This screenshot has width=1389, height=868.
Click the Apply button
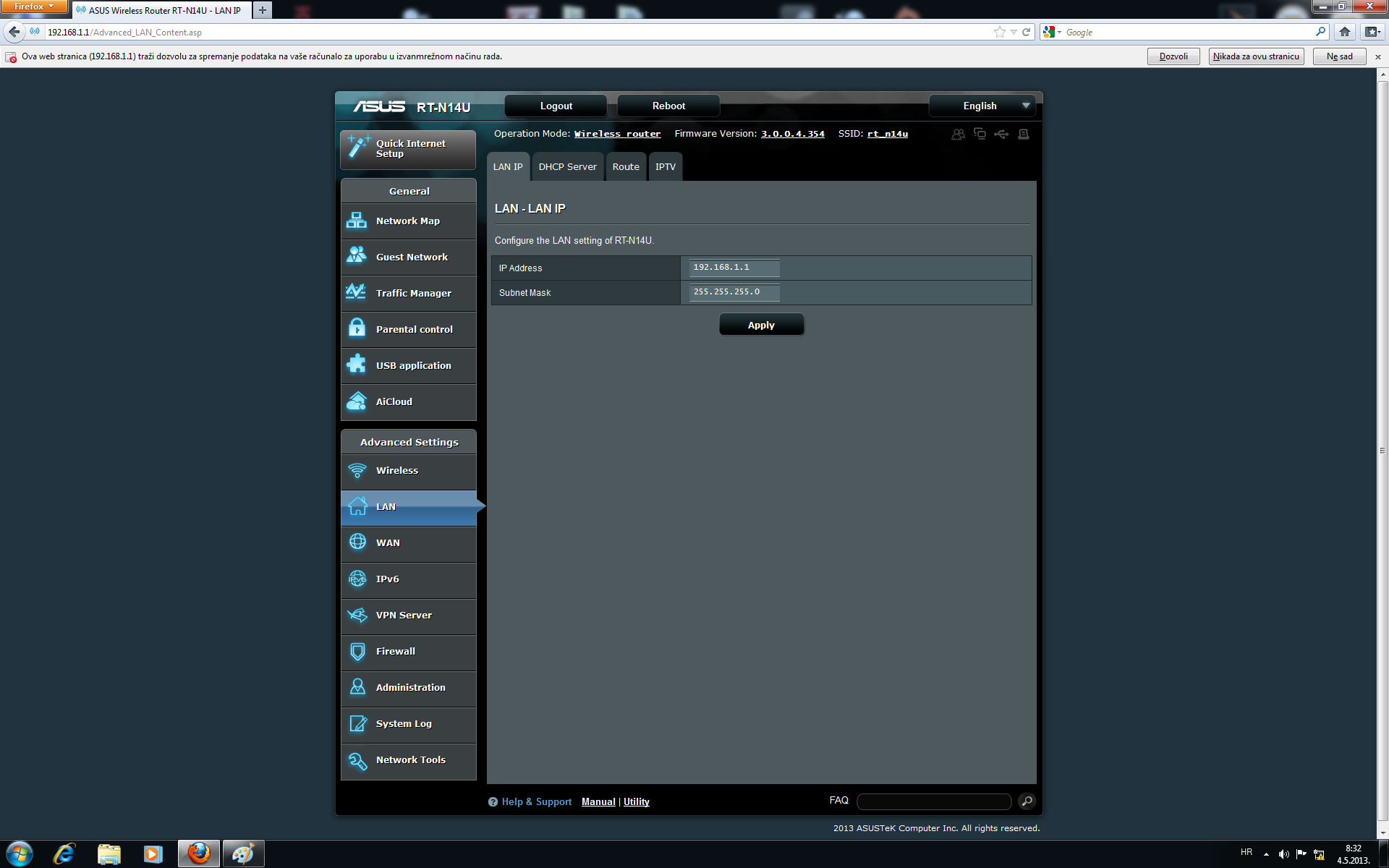click(761, 325)
